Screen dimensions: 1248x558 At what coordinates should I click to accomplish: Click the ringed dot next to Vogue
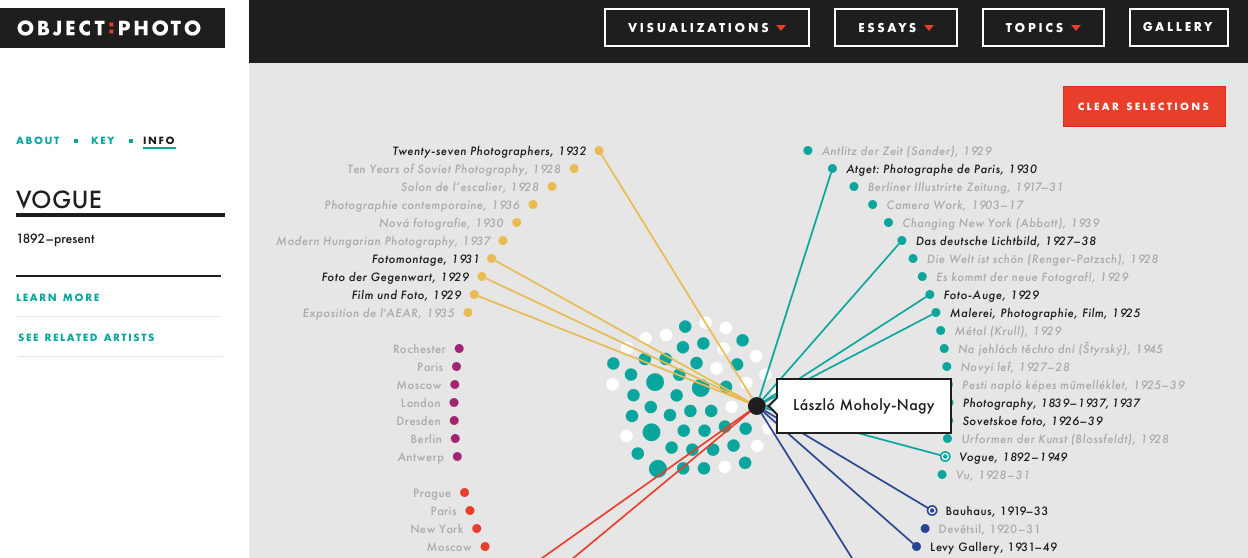click(x=945, y=457)
